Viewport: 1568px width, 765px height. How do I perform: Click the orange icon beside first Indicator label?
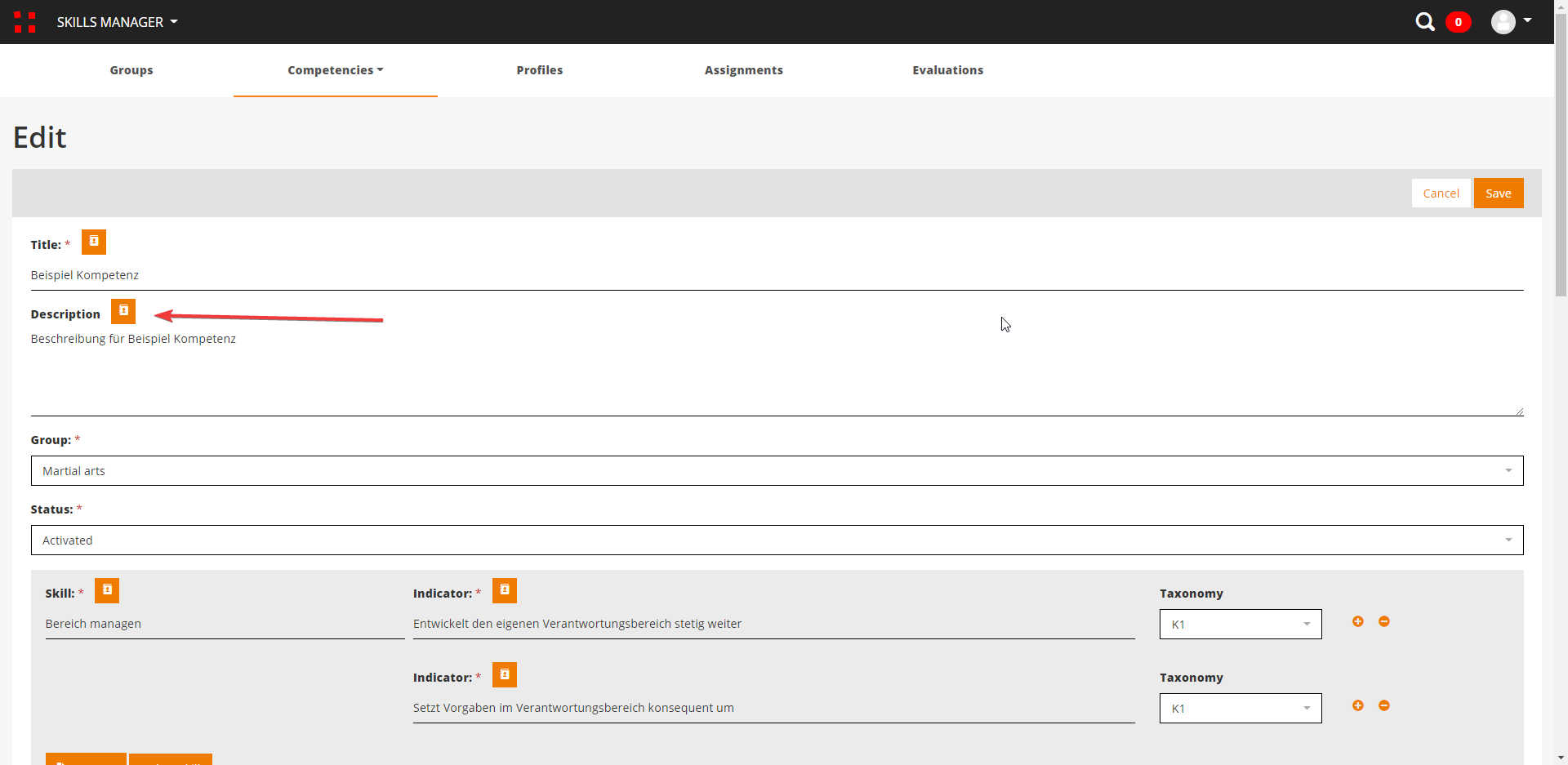505,591
